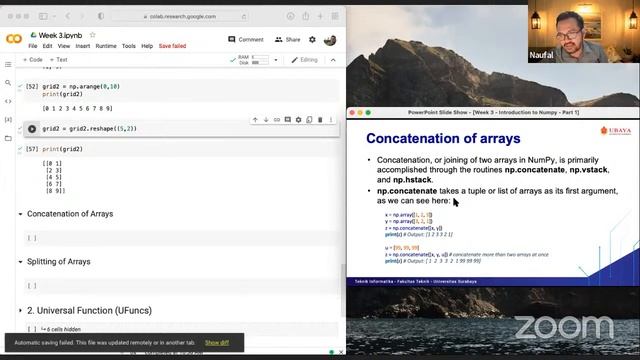The width and height of the screenshot is (640, 360).
Task: Collapse the Concatenation of Arrays section
Action: [20, 214]
